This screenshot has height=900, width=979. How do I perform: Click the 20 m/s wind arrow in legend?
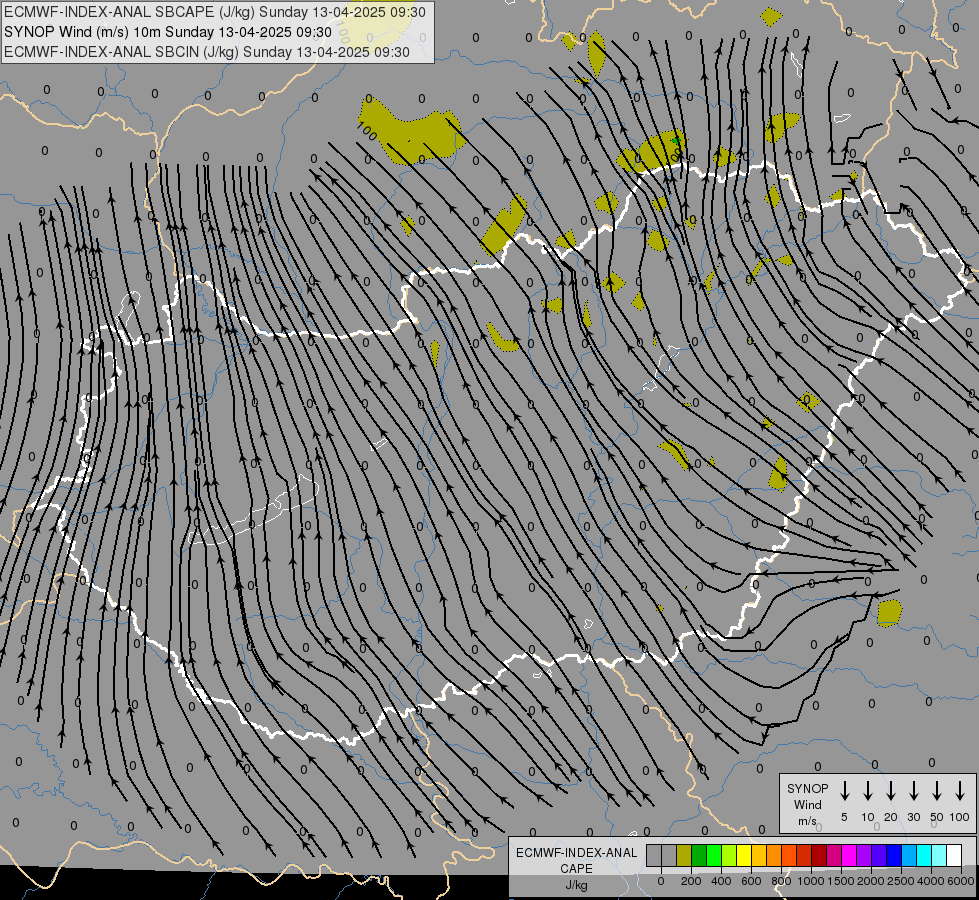pyautogui.click(x=891, y=791)
